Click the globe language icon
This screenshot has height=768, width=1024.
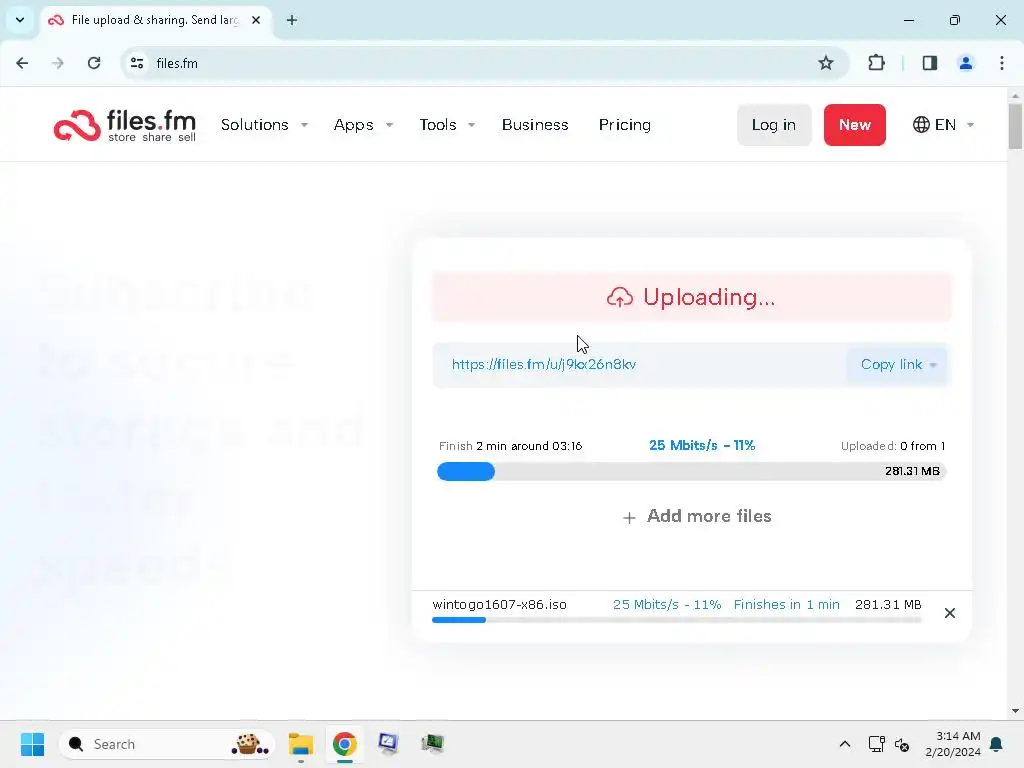pos(921,125)
